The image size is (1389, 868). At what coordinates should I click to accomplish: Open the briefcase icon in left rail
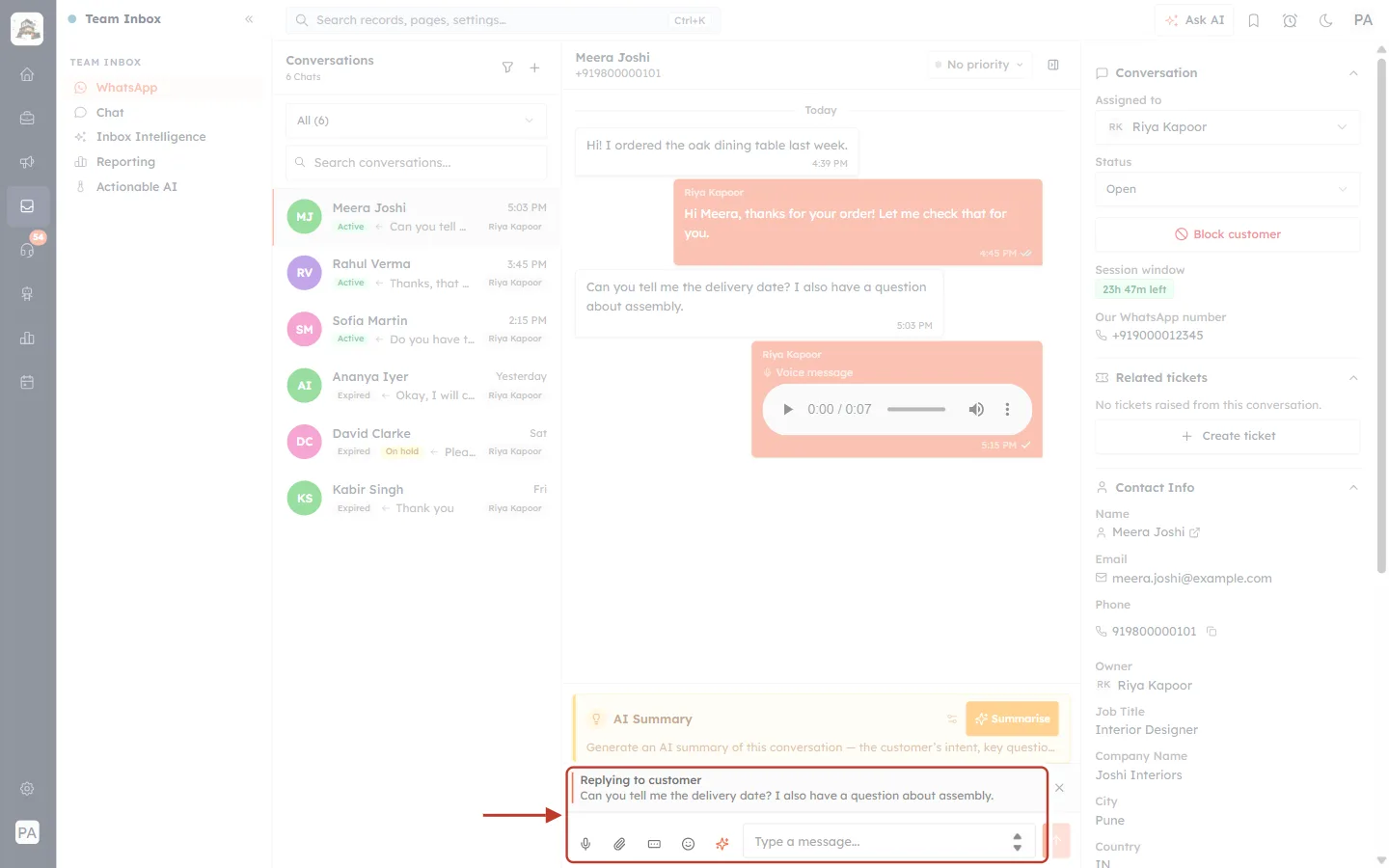(x=27, y=118)
